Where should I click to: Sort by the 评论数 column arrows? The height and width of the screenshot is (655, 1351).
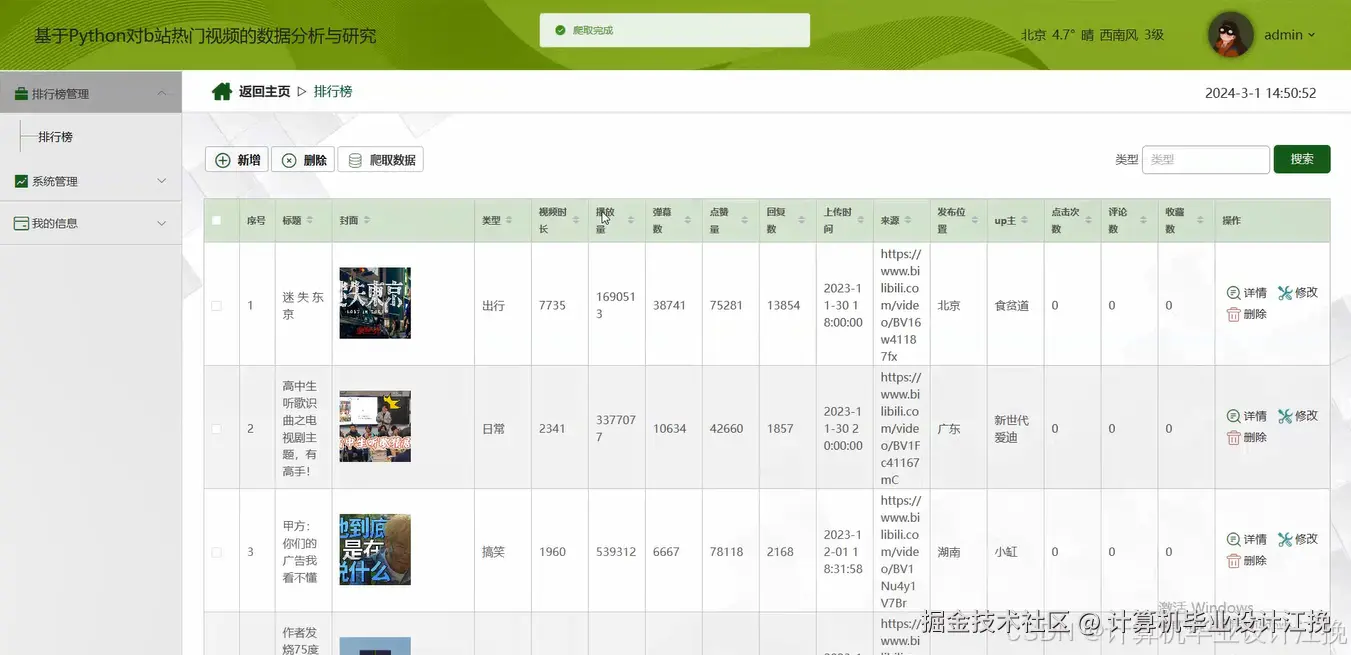click(x=1146, y=220)
